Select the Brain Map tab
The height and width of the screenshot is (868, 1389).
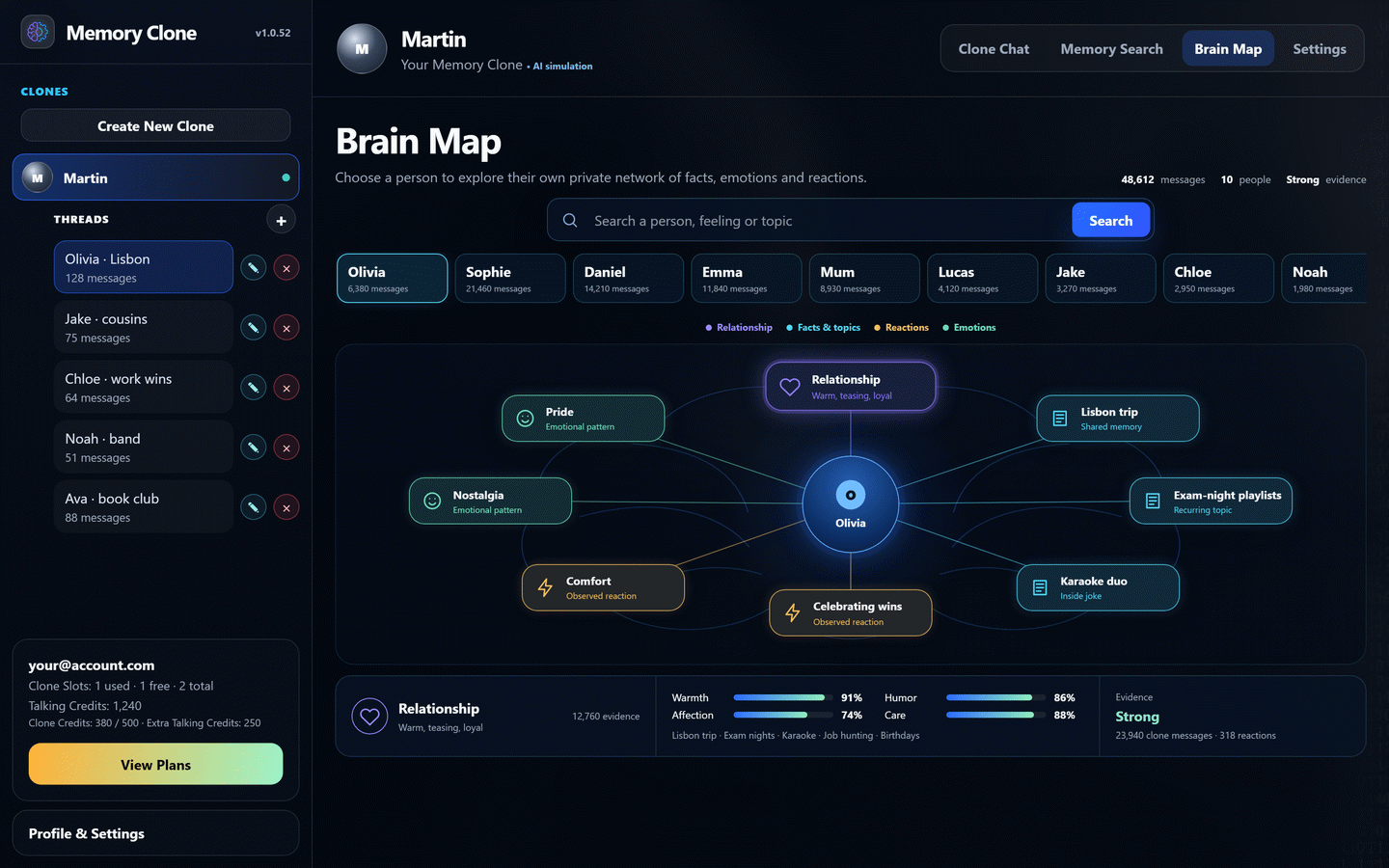[x=1228, y=49]
